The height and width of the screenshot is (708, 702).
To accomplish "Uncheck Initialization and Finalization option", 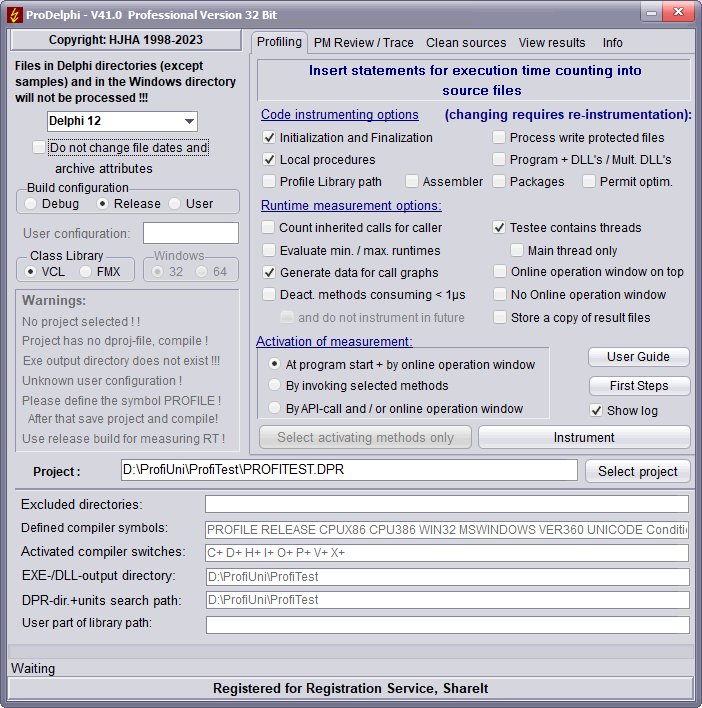I will point(269,137).
